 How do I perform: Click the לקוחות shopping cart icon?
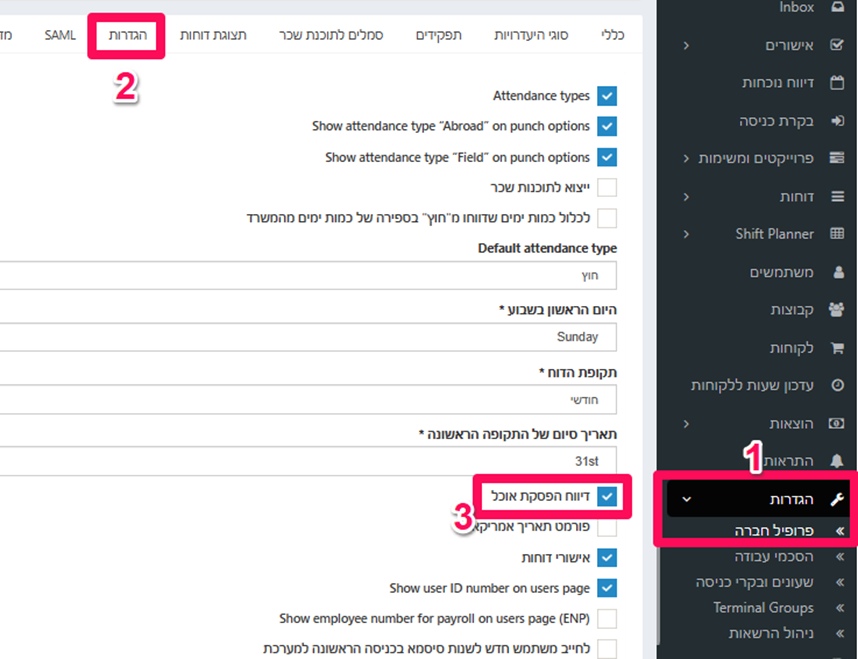[x=837, y=348]
